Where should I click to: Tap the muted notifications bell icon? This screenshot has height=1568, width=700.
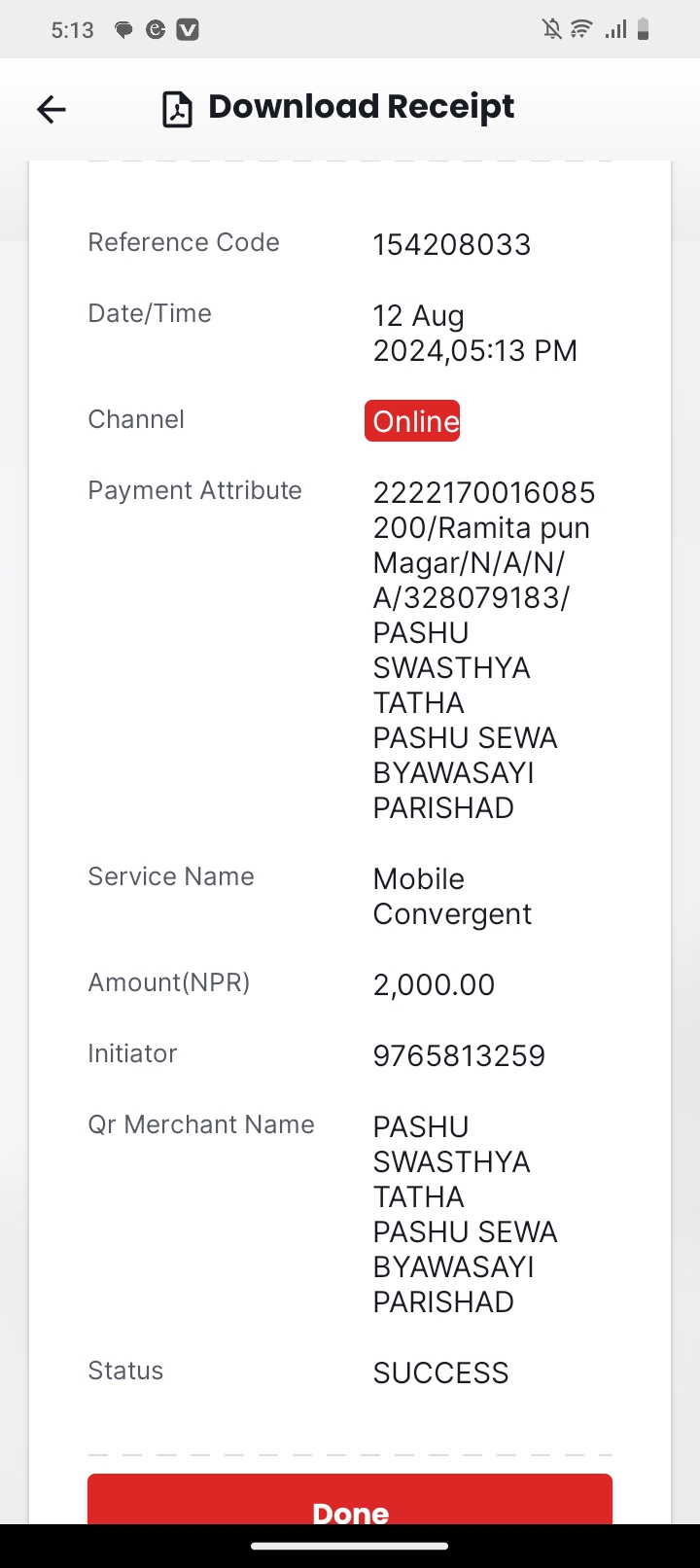pyautogui.click(x=552, y=29)
